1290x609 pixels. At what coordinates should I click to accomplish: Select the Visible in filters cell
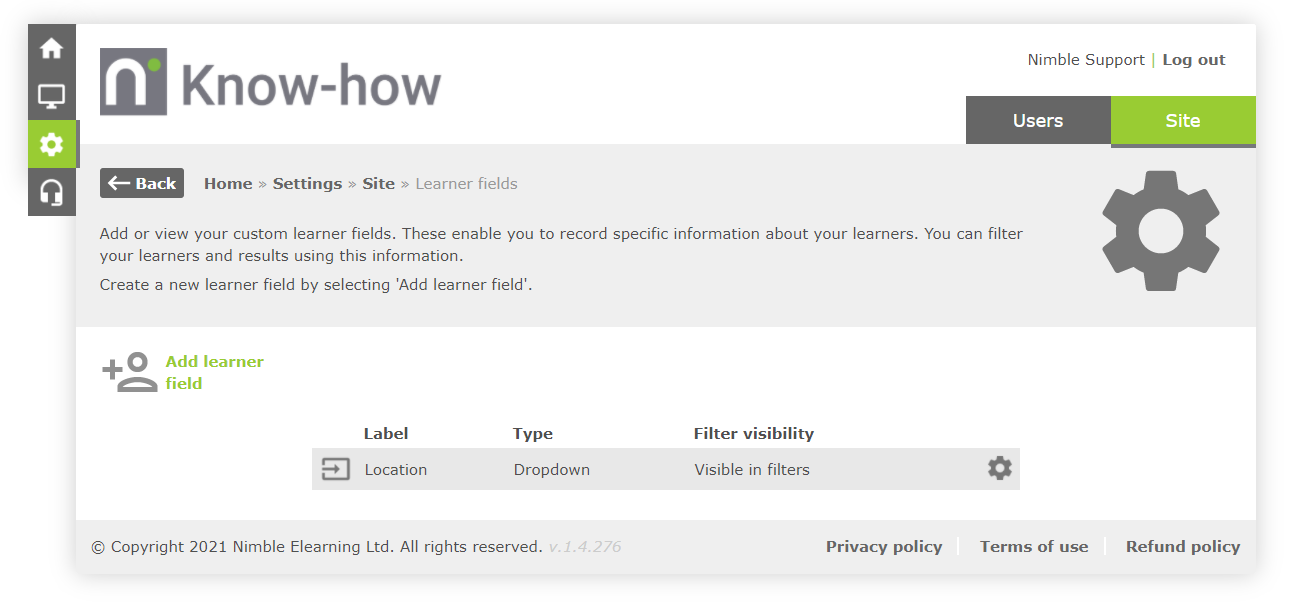[752, 470]
